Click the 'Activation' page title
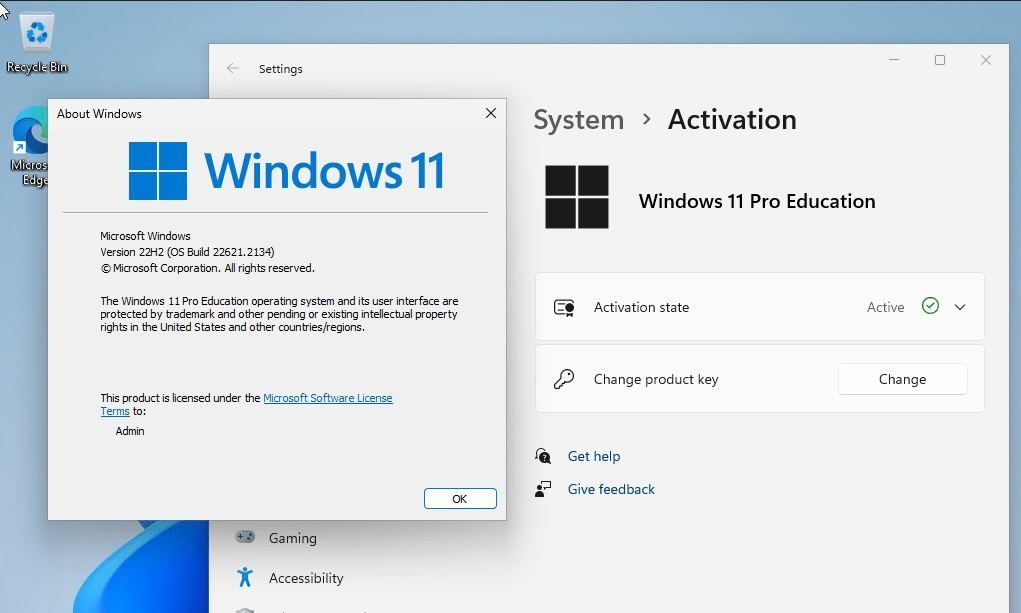 pyautogui.click(x=732, y=120)
